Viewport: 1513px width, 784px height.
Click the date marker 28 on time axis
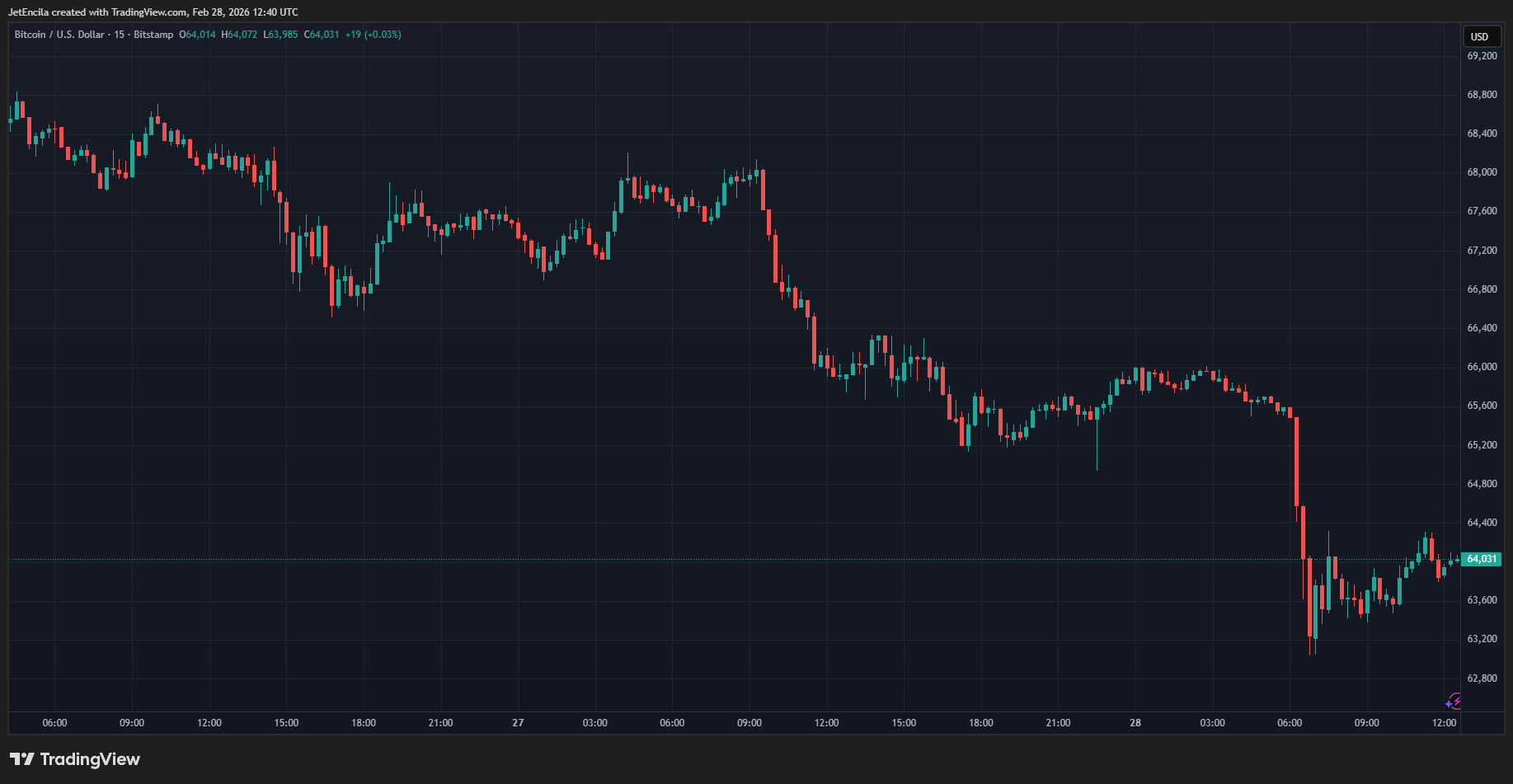(1135, 723)
